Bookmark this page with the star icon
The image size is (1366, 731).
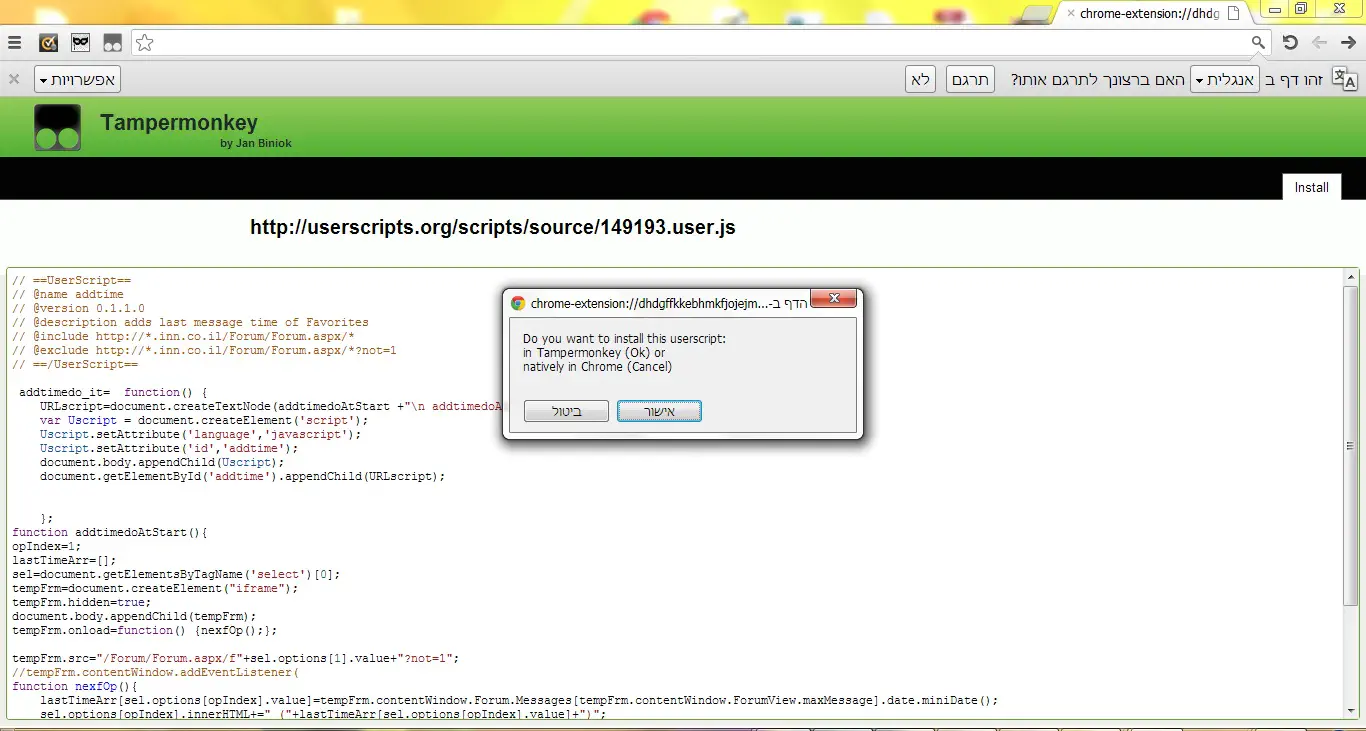click(x=145, y=43)
